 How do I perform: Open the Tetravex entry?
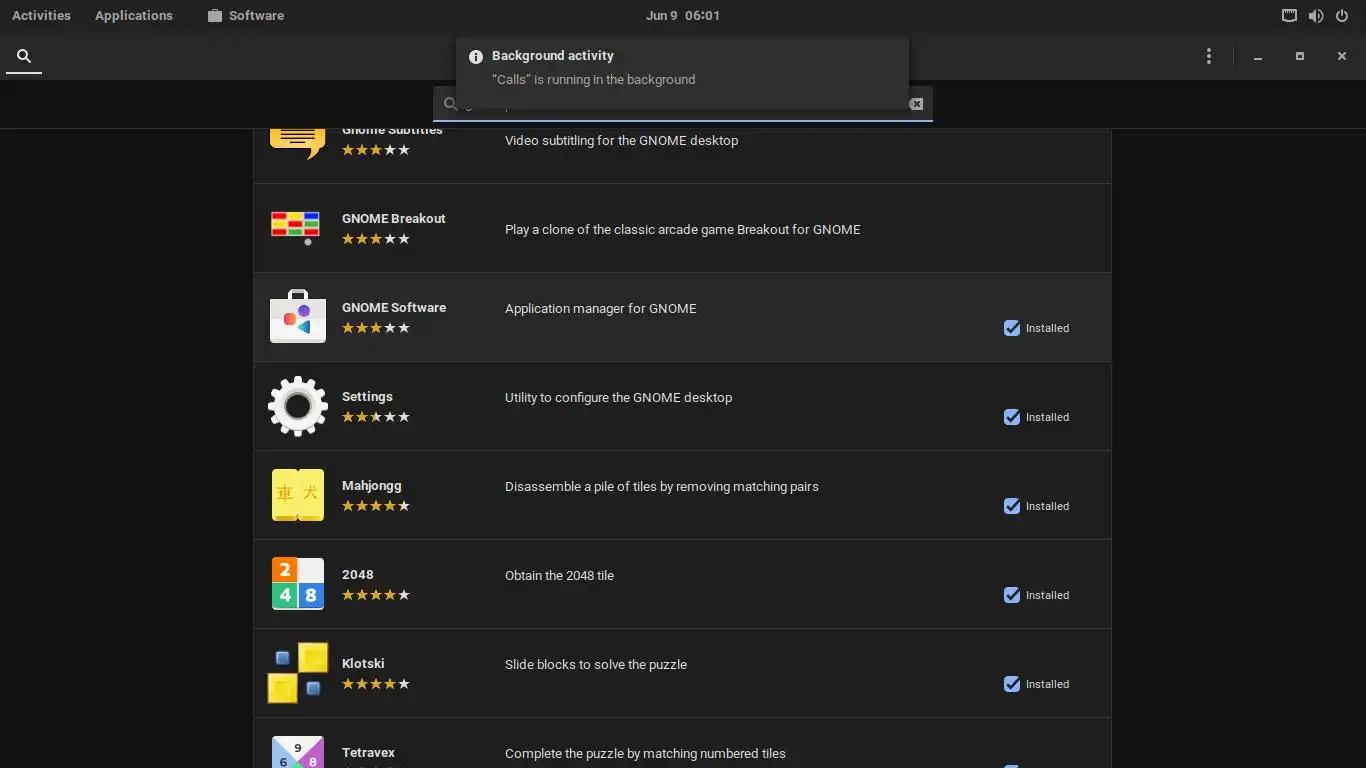point(682,743)
